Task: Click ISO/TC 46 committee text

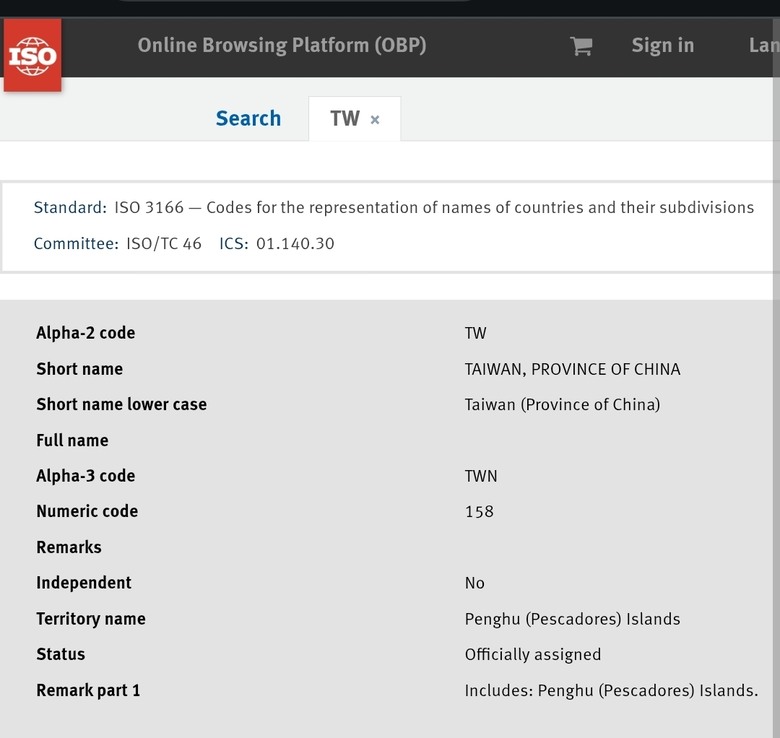Action: tap(164, 243)
